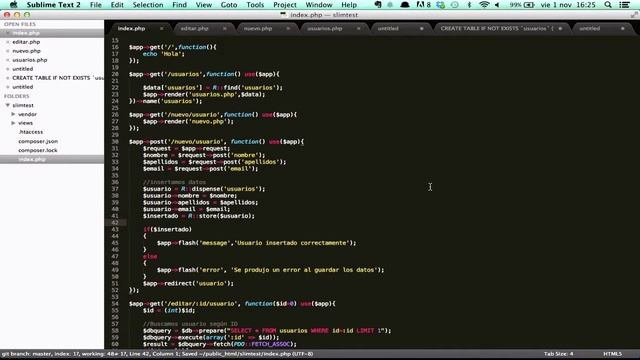Open Spotlight search magnifier
The image size is (640, 360).
[608, 5]
